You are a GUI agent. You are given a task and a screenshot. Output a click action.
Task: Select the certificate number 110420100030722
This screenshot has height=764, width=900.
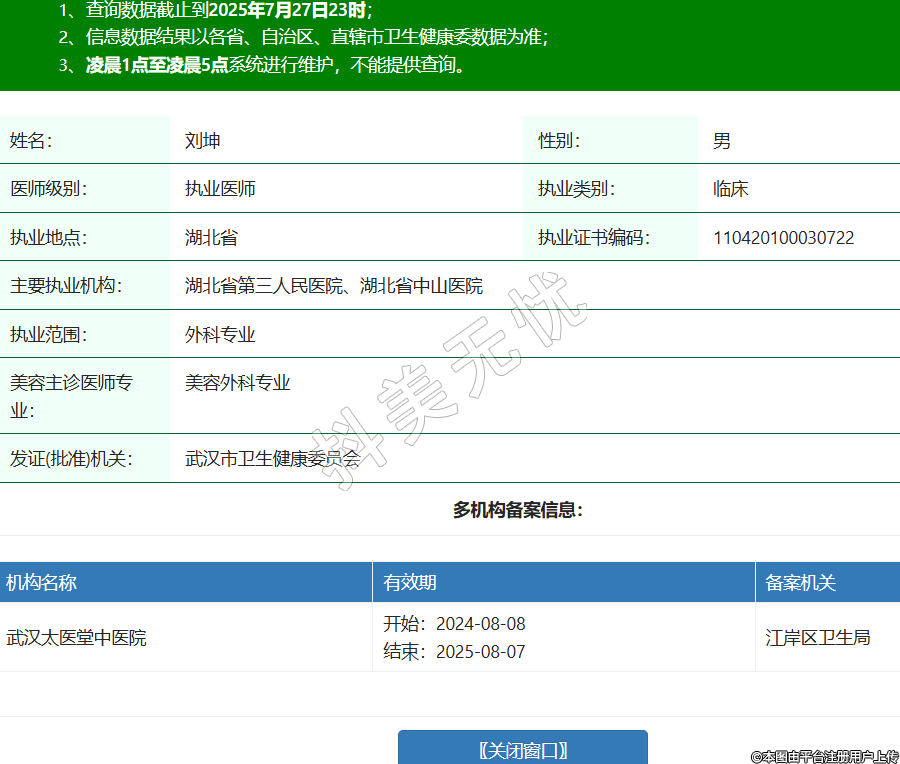pyautogui.click(x=783, y=238)
